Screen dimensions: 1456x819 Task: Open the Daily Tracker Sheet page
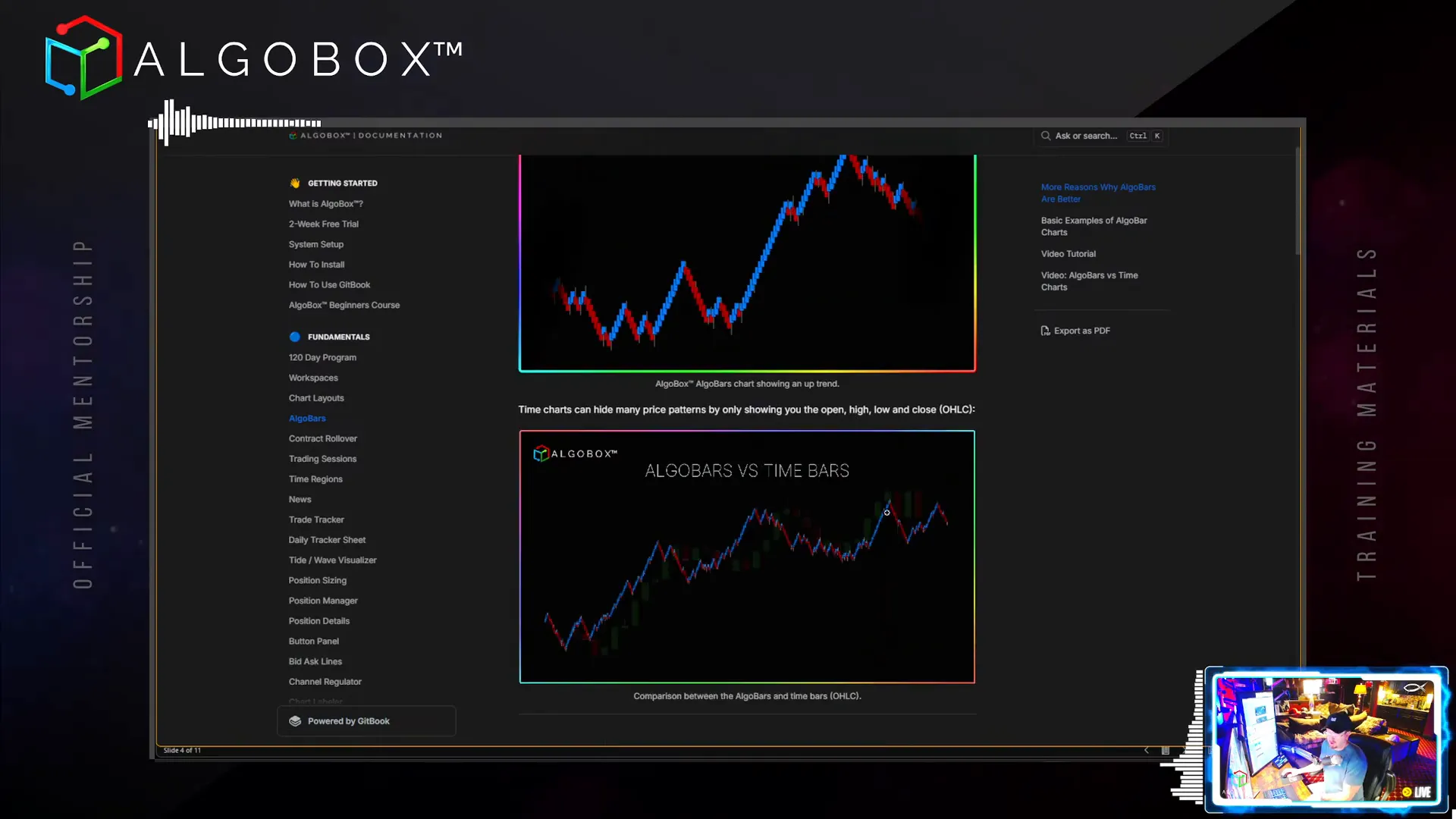327,540
